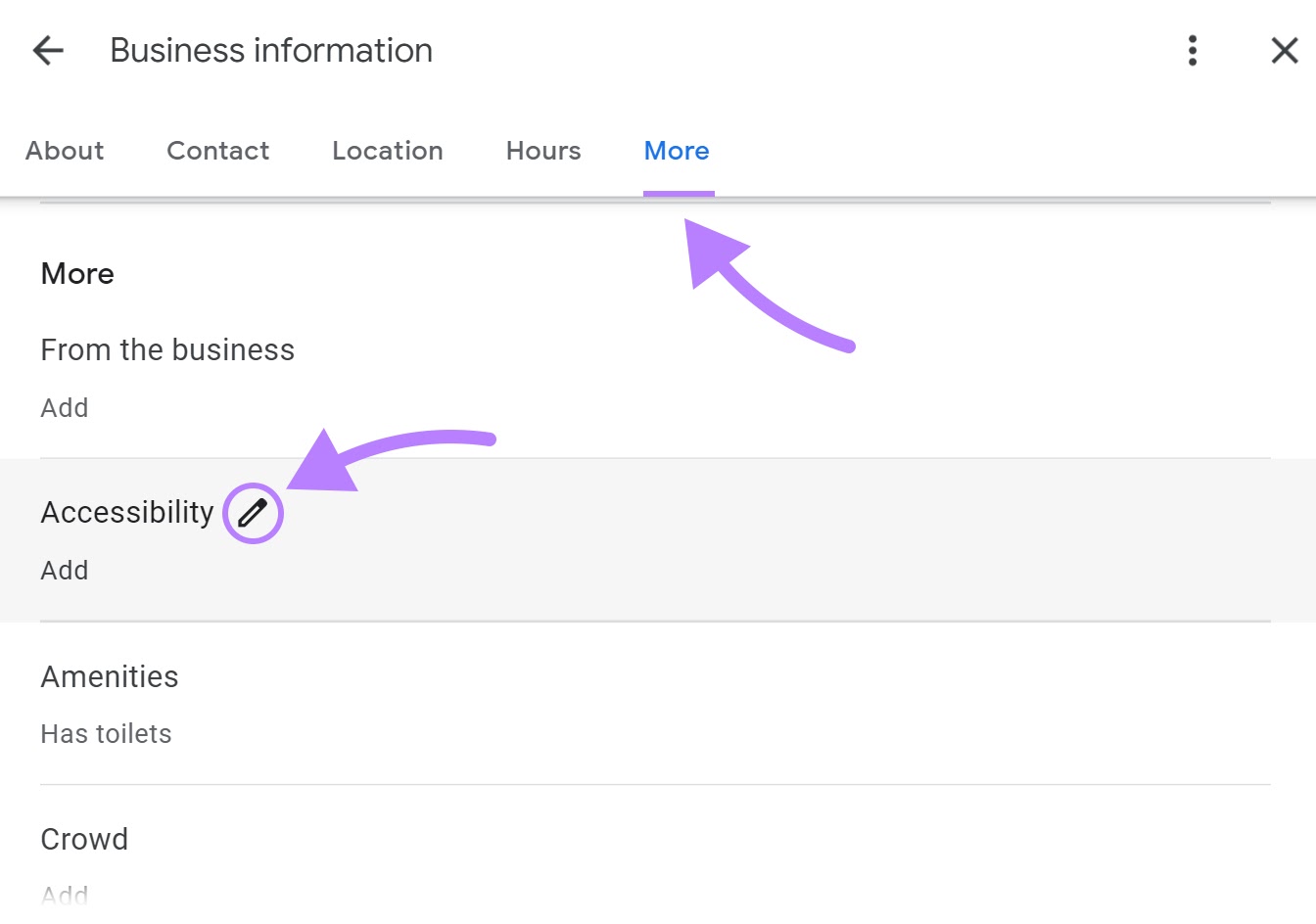Viewport: 1316px width, 924px height.
Task: Click the back arrow icon
Action: (48, 50)
